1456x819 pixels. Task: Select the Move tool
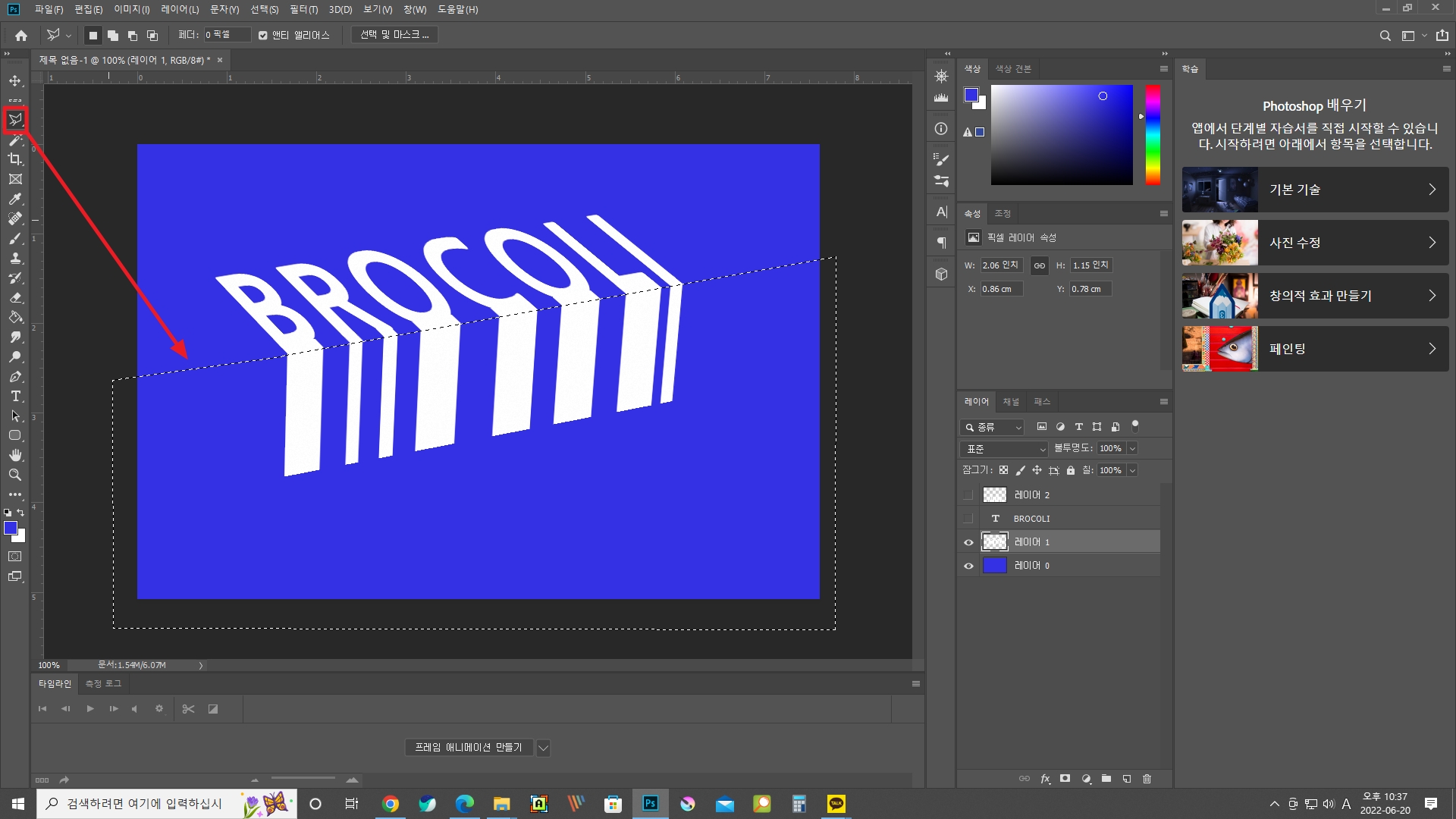point(15,80)
